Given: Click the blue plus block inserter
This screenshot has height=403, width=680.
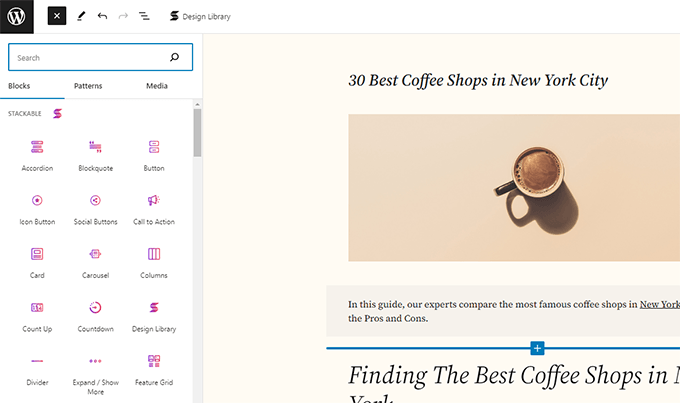Looking at the screenshot, I should (x=537, y=348).
